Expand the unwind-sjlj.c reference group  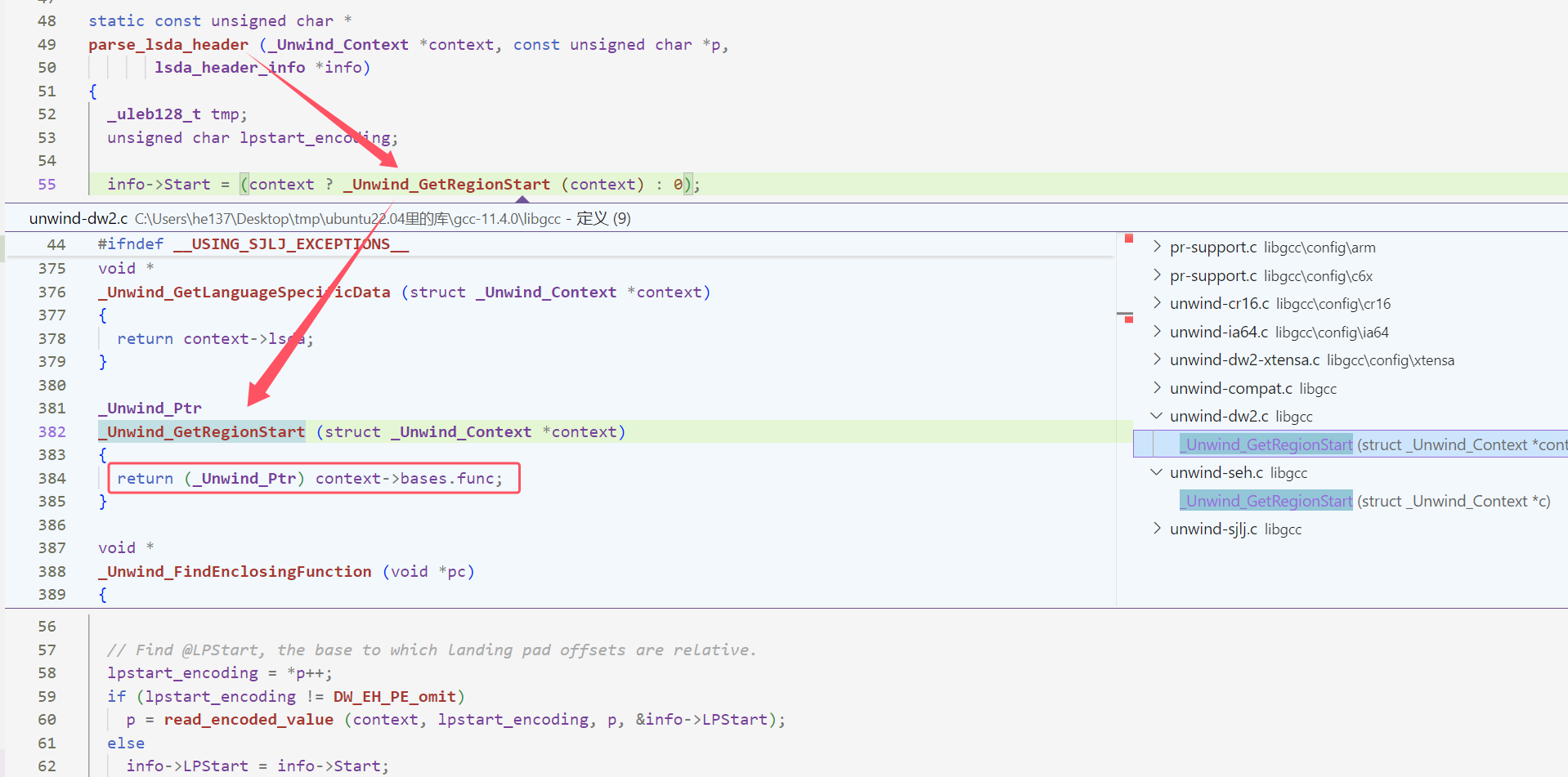[1157, 529]
